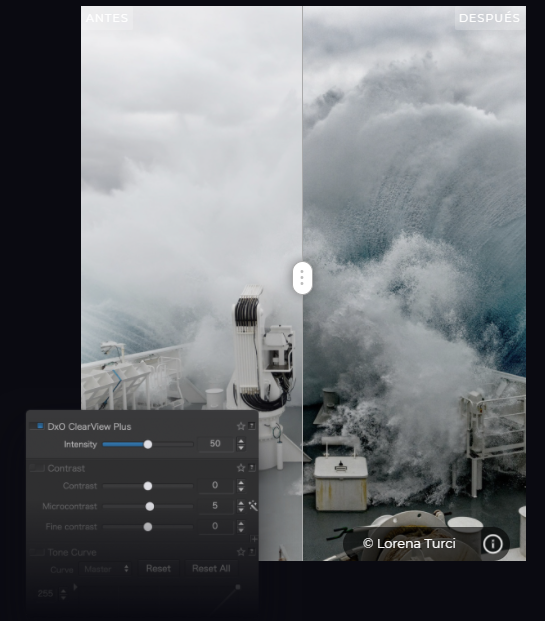
Task: Click the Reset All button
Action: pos(211,569)
